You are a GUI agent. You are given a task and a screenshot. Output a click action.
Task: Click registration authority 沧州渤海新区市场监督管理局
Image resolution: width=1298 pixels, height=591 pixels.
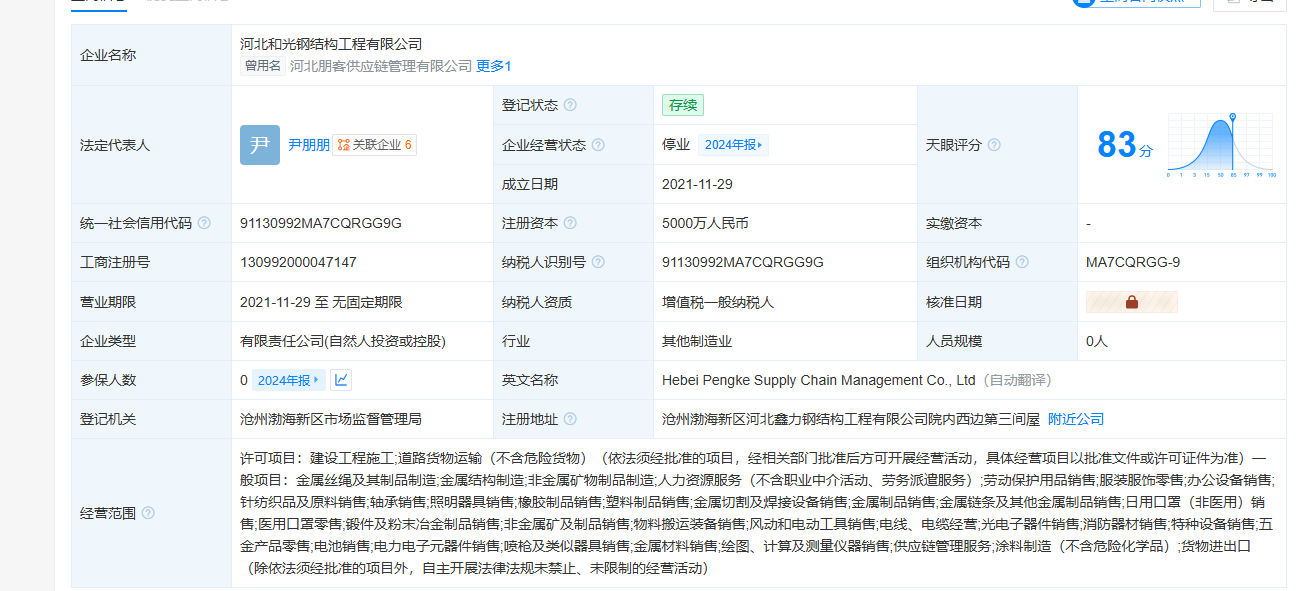(331, 419)
